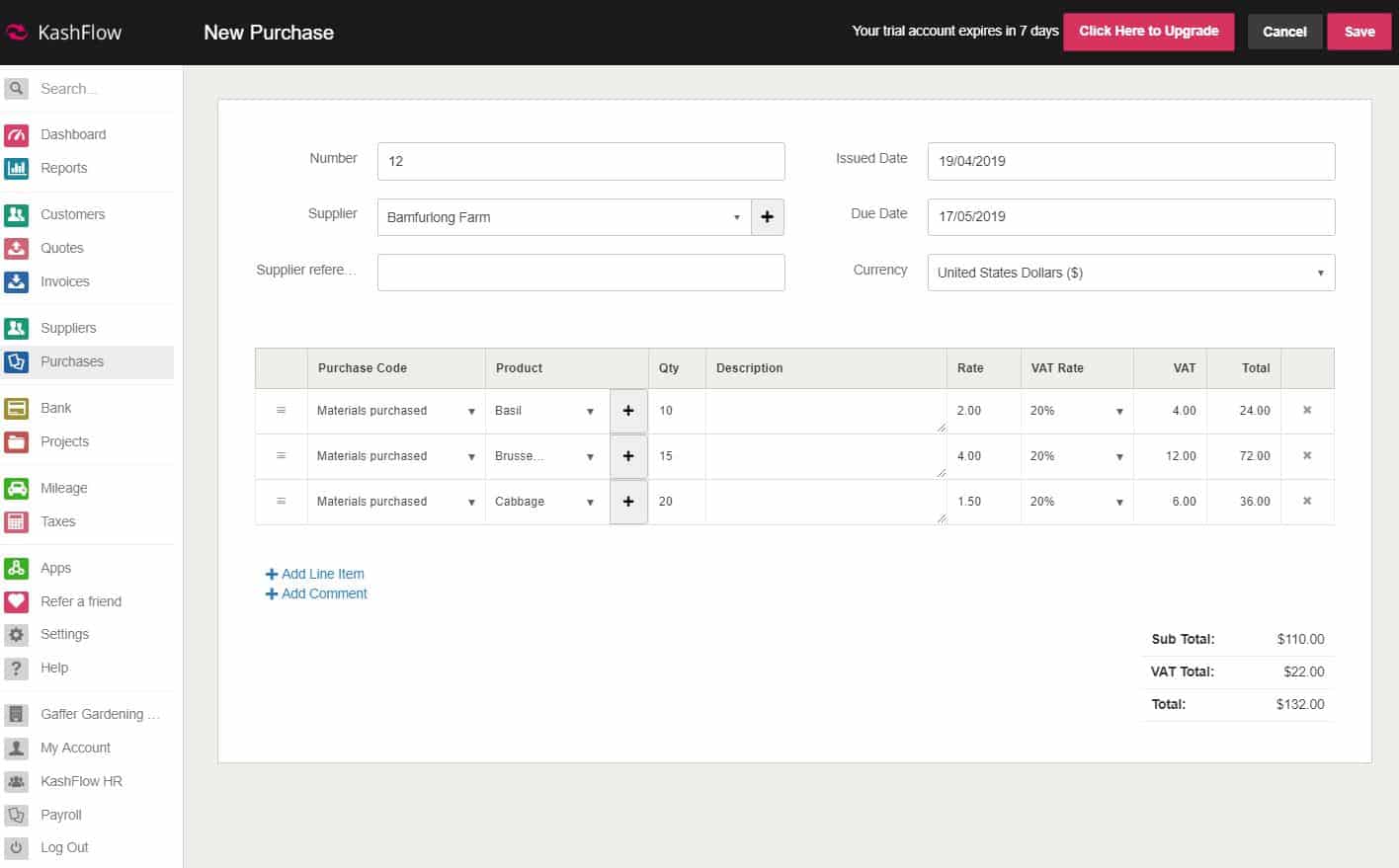Click the KashFlow HR group icon
This screenshot has width=1399, height=868.
[16, 781]
